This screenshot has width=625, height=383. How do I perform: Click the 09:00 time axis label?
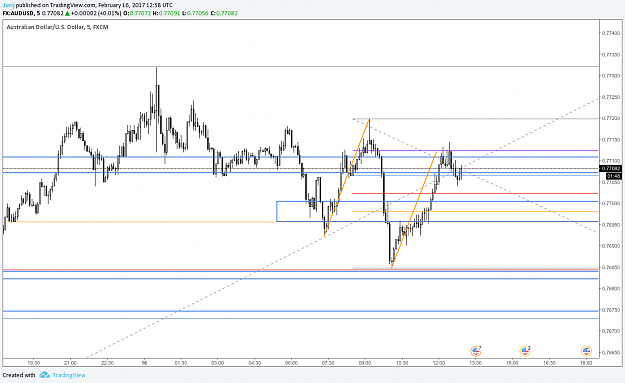coord(365,363)
